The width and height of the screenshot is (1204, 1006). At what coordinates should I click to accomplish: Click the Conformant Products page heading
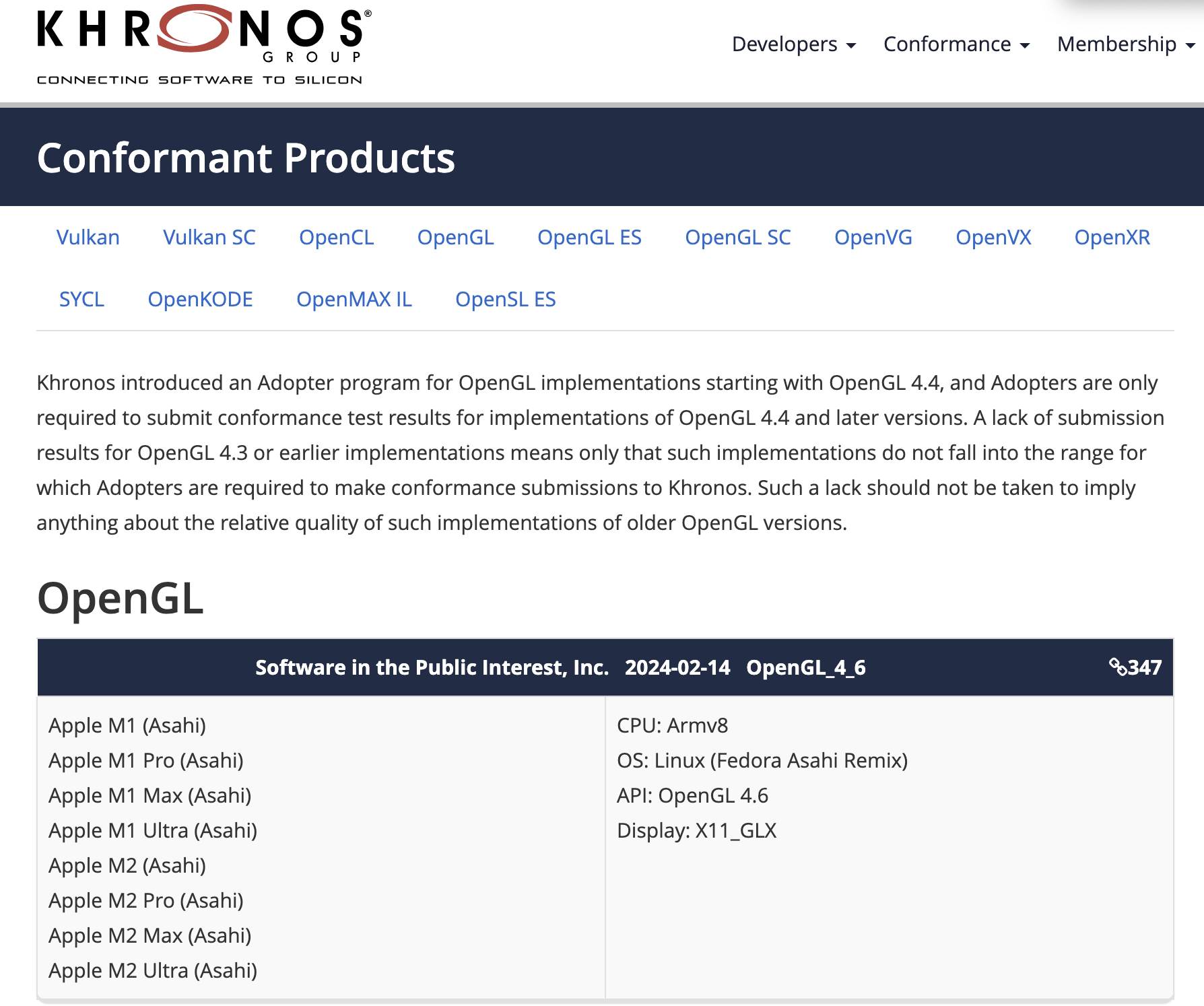tap(246, 158)
